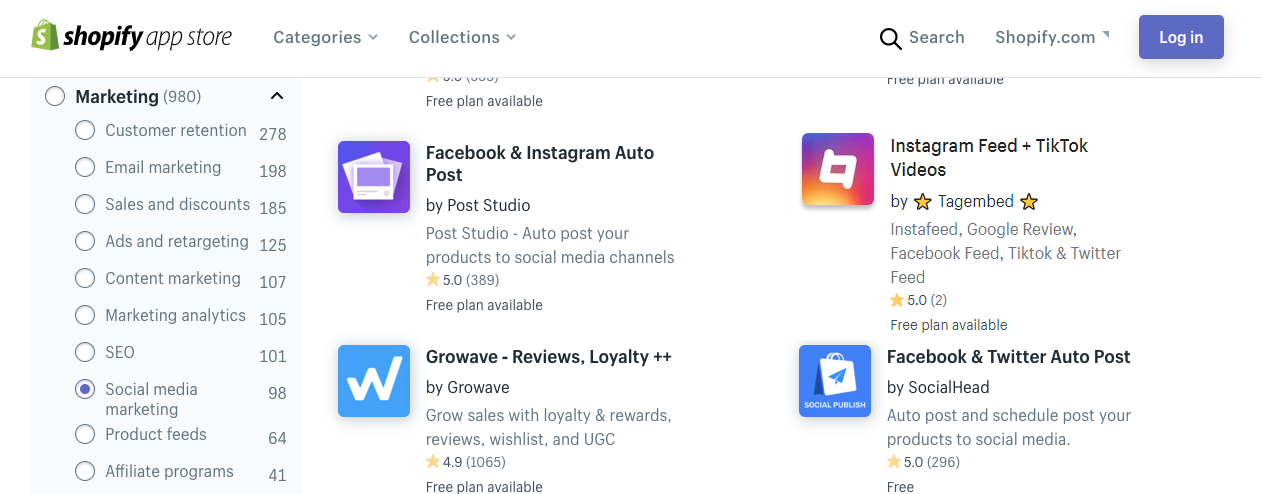
Task: Click the Log in button
Action: (1181, 37)
